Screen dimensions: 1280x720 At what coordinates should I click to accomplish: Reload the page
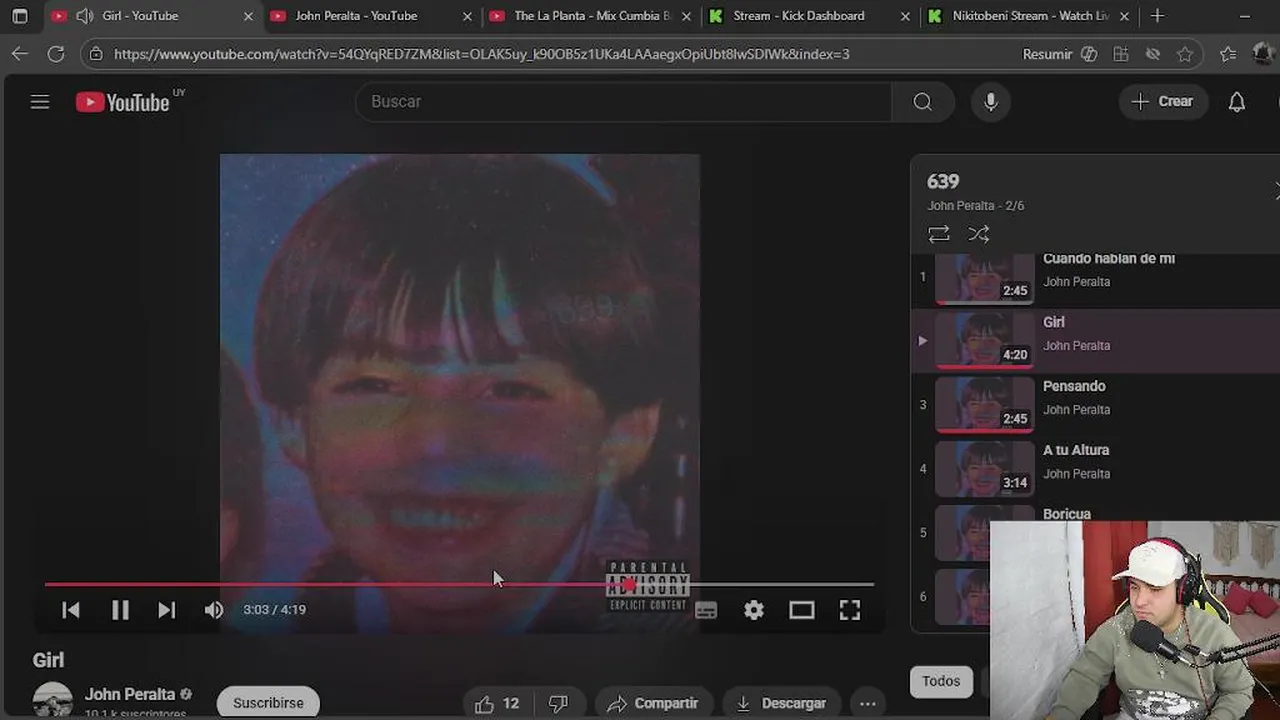coord(56,54)
